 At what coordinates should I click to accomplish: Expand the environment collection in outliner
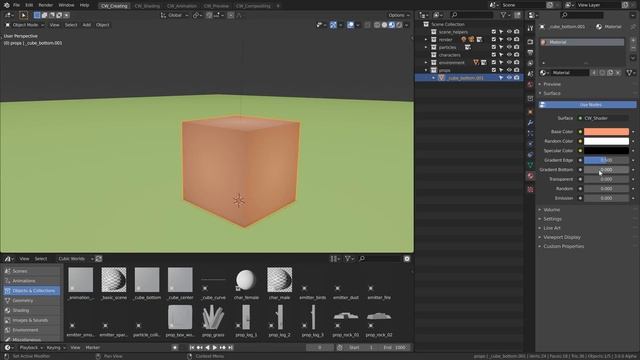pyautogui.click(x=426, y=62)
